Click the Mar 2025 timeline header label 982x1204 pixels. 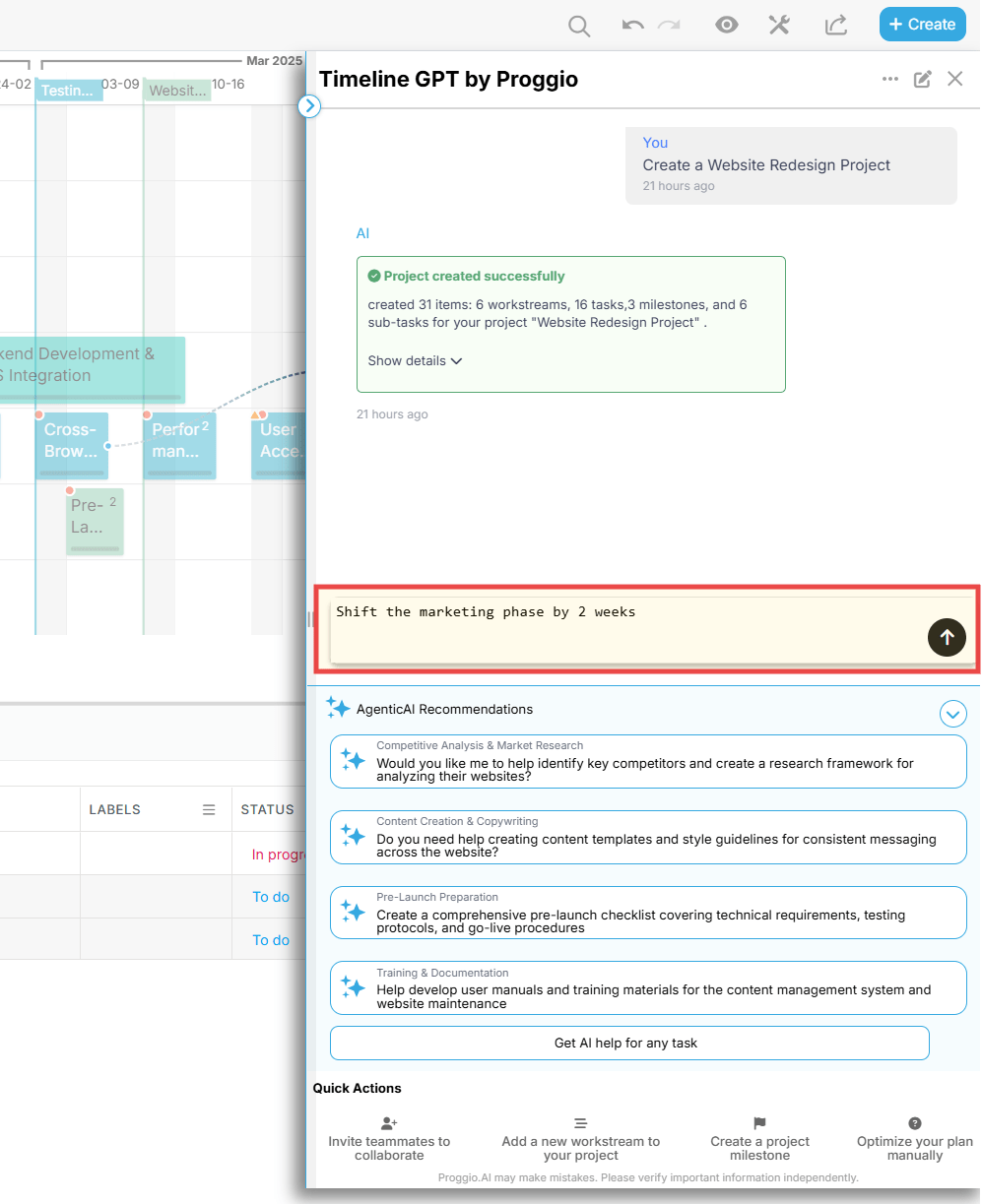click(x=274, y=61)
